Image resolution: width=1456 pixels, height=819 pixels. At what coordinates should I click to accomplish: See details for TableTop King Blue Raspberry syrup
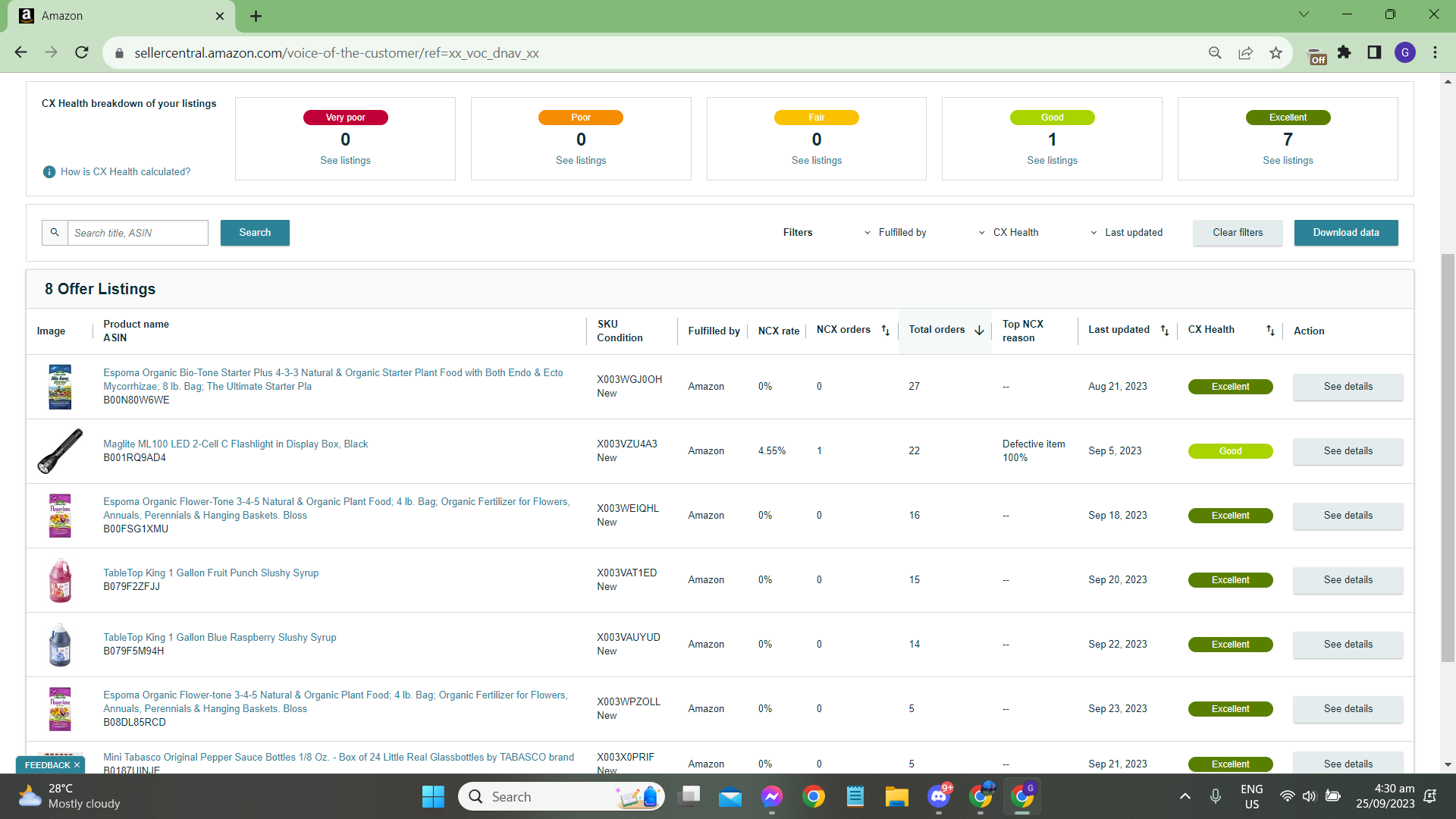pyautogui.click(x=1348, y=645)
